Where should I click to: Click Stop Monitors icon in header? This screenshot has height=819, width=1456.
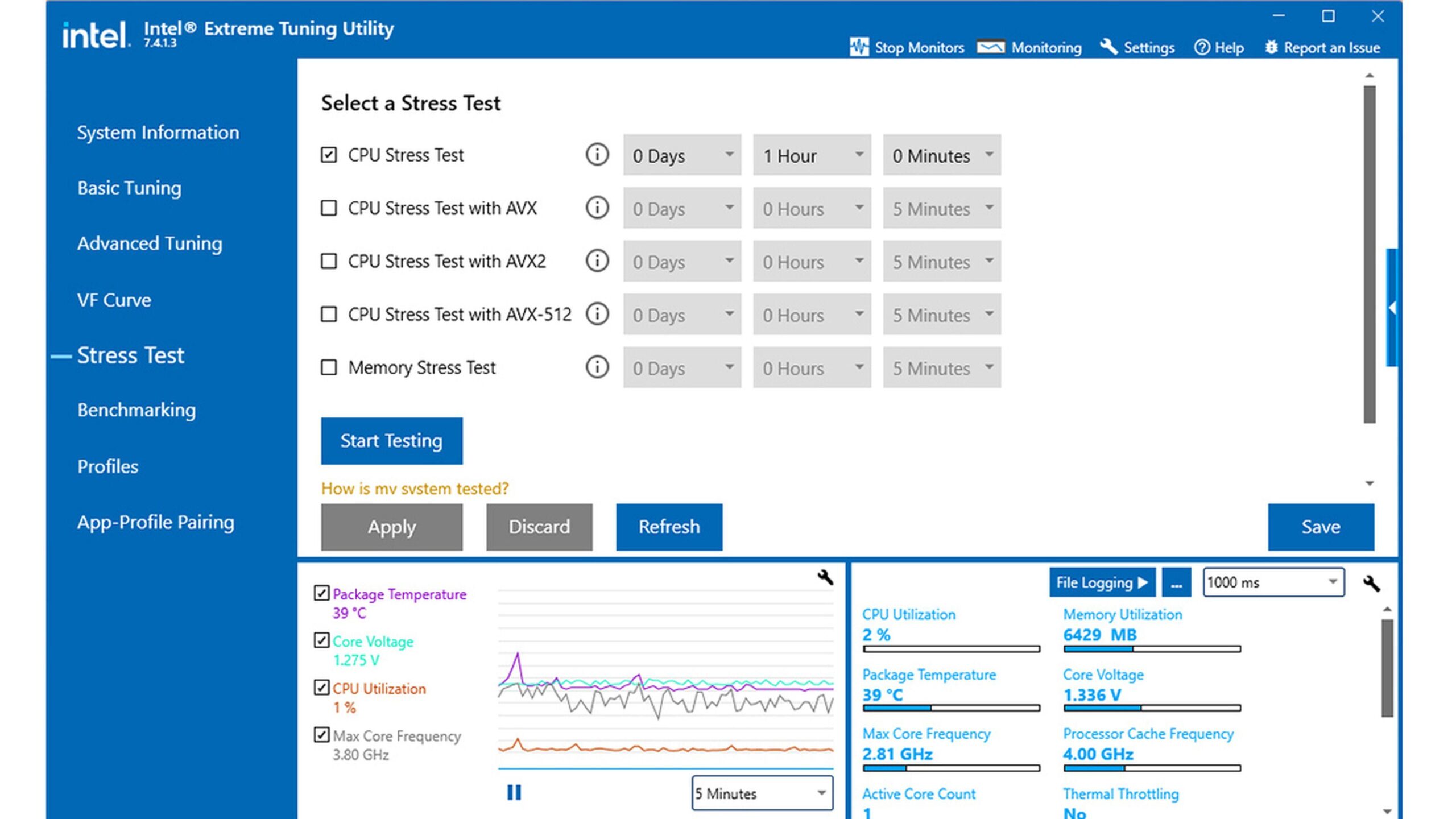(x=859, y=47)
